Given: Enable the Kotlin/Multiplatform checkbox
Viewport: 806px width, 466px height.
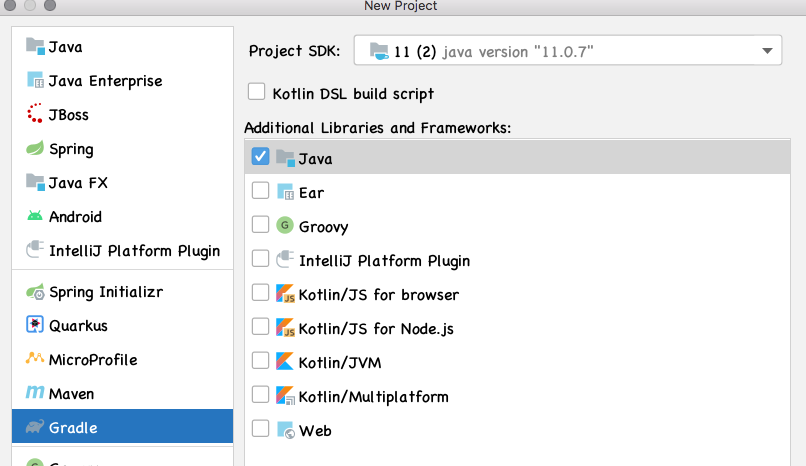Looking at the screenshot, I should (260, 395).
